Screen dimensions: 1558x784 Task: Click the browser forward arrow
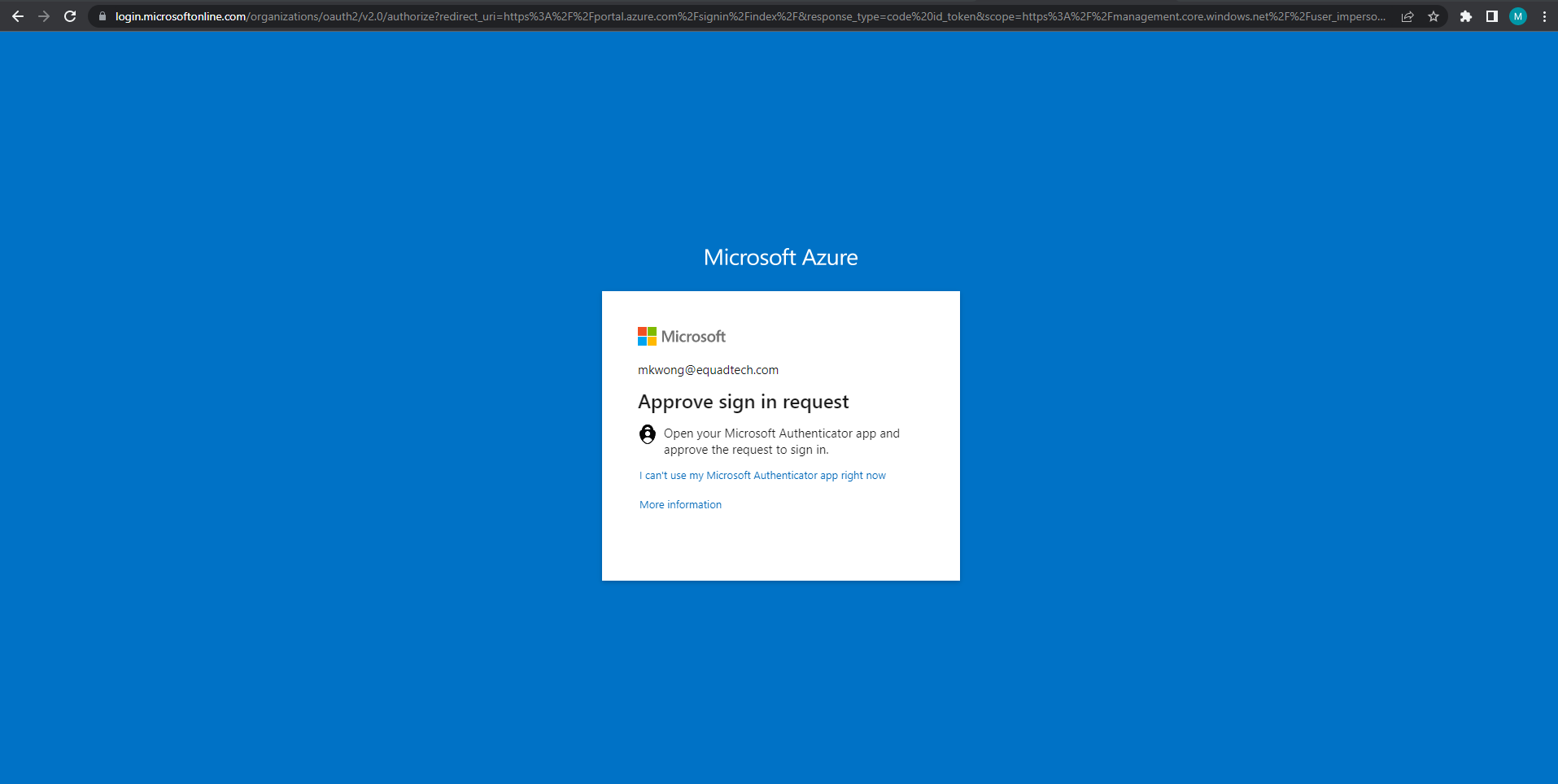(x=44, y=16)
